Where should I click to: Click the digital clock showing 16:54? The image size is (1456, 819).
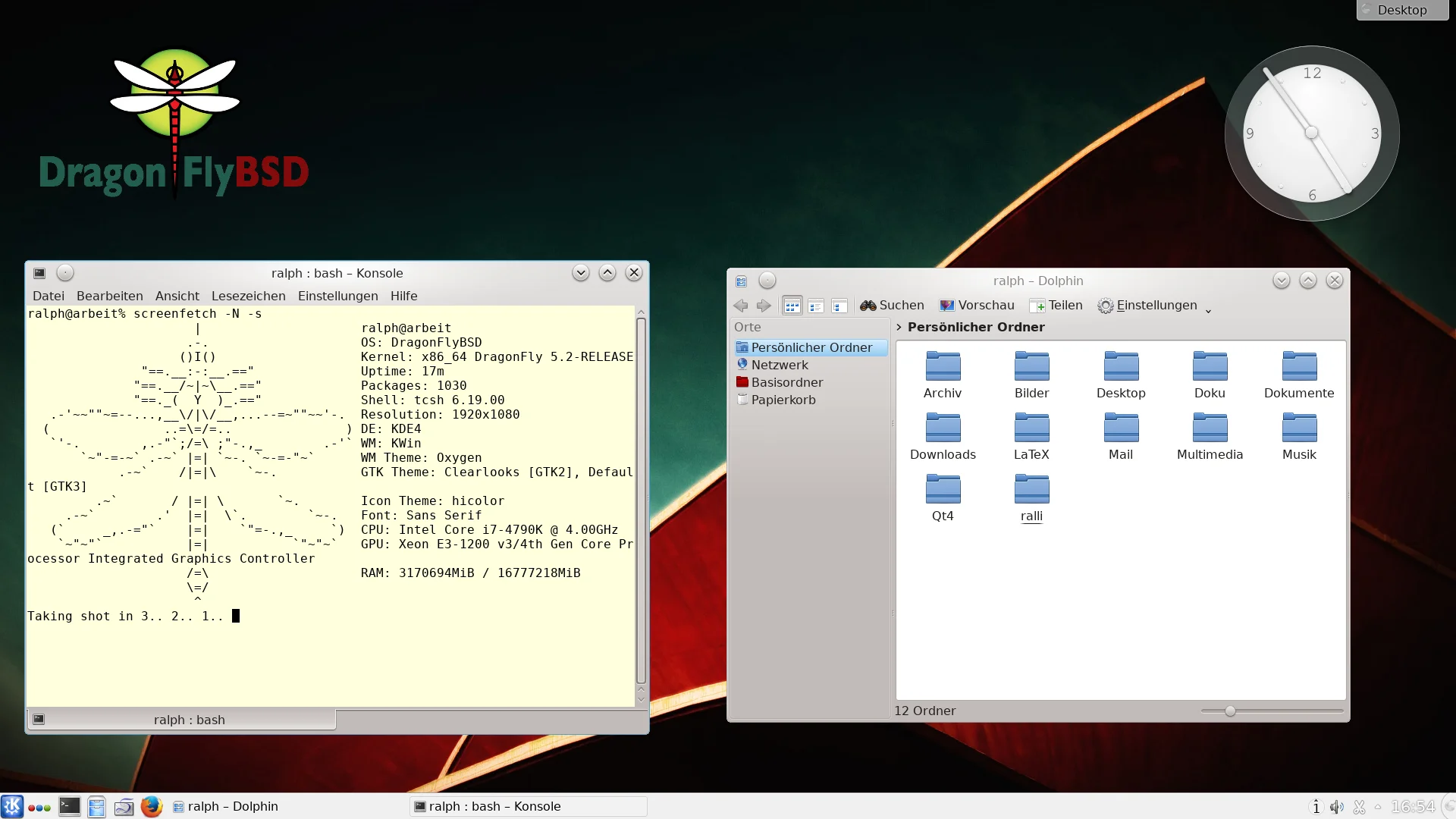[1413, 807]
